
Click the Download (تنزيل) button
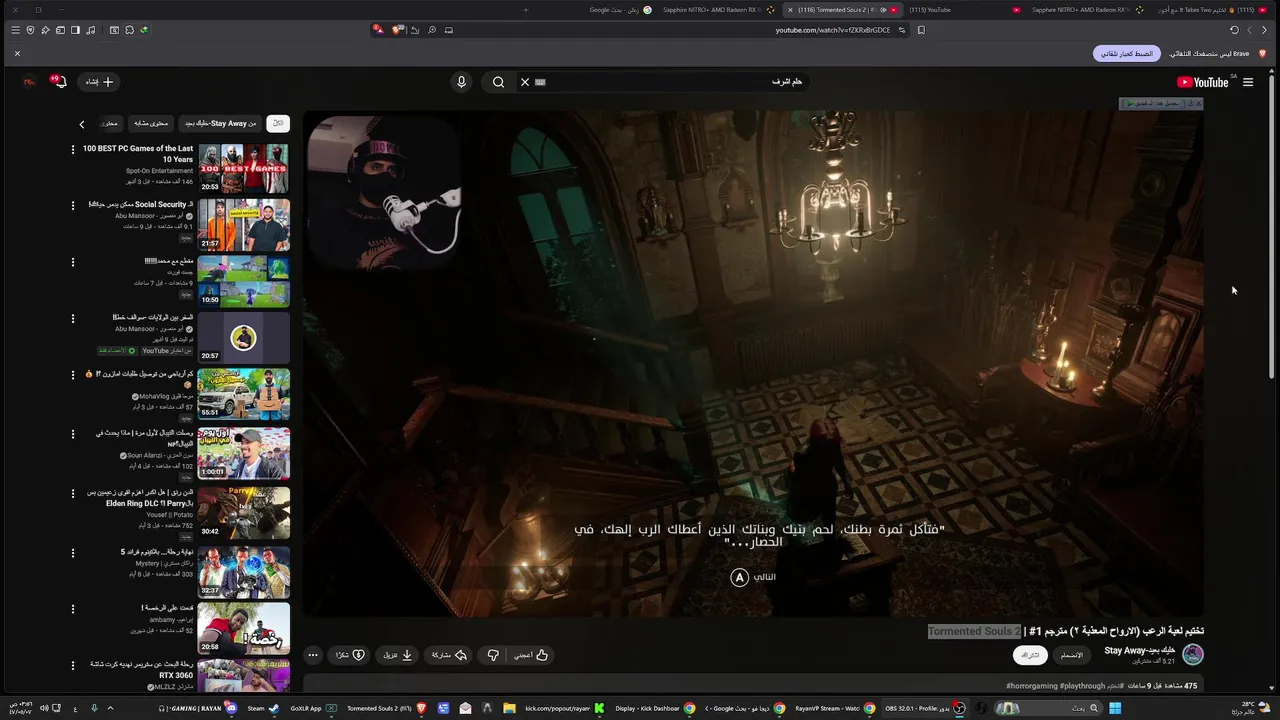click(x=397, y=655)
